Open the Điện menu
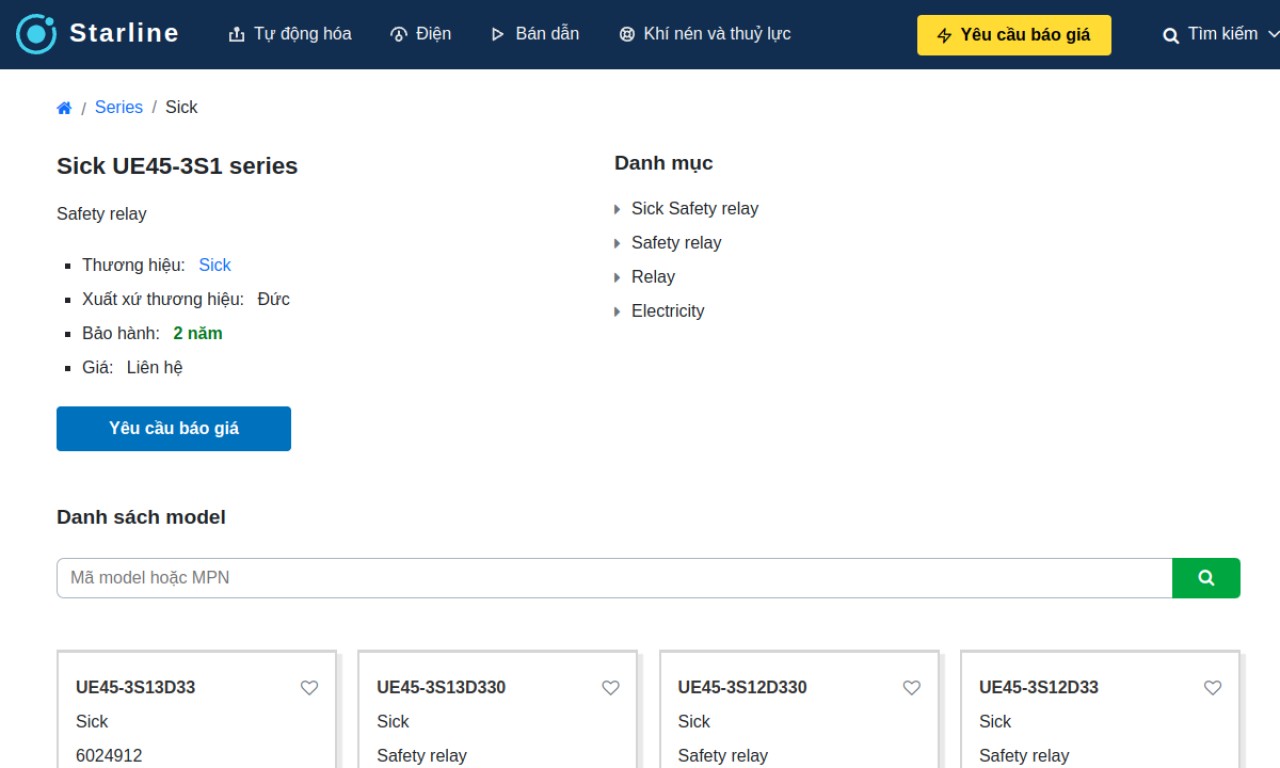Image resolution: width=1280 pixels, height=768 pixels. [x=420, y=34]
